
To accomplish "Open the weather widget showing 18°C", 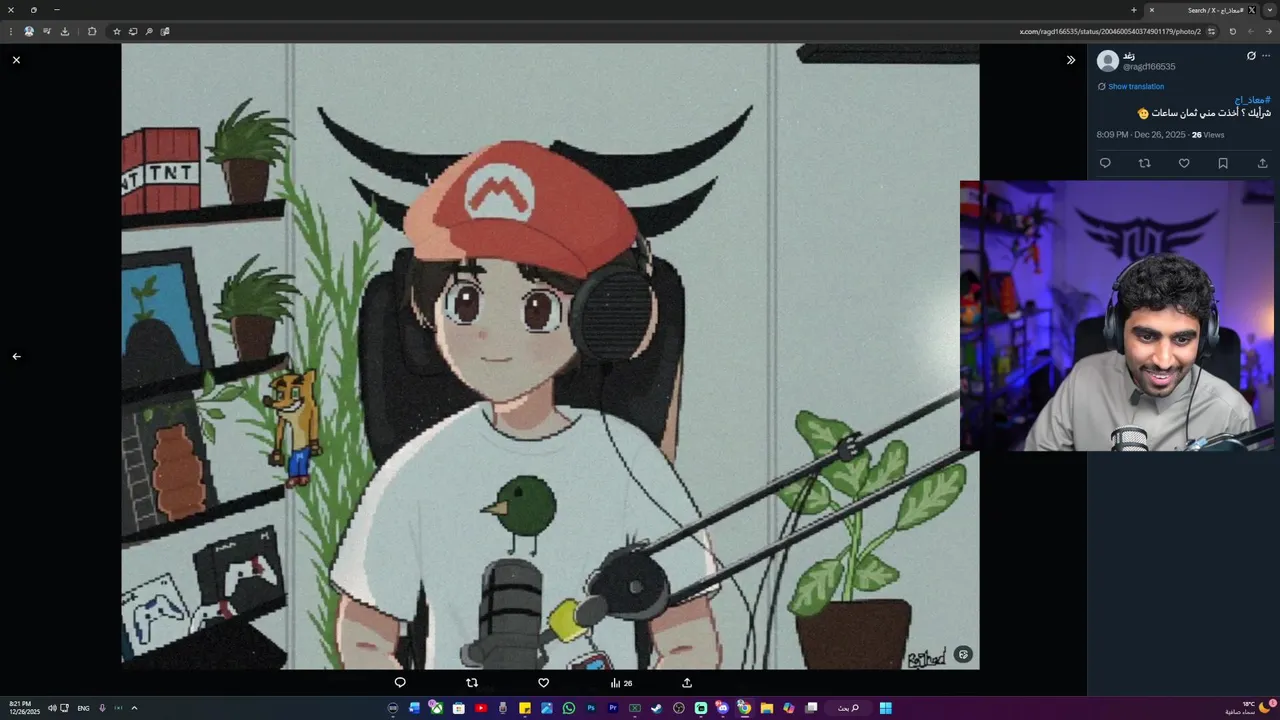I will tap(1250, 708).
